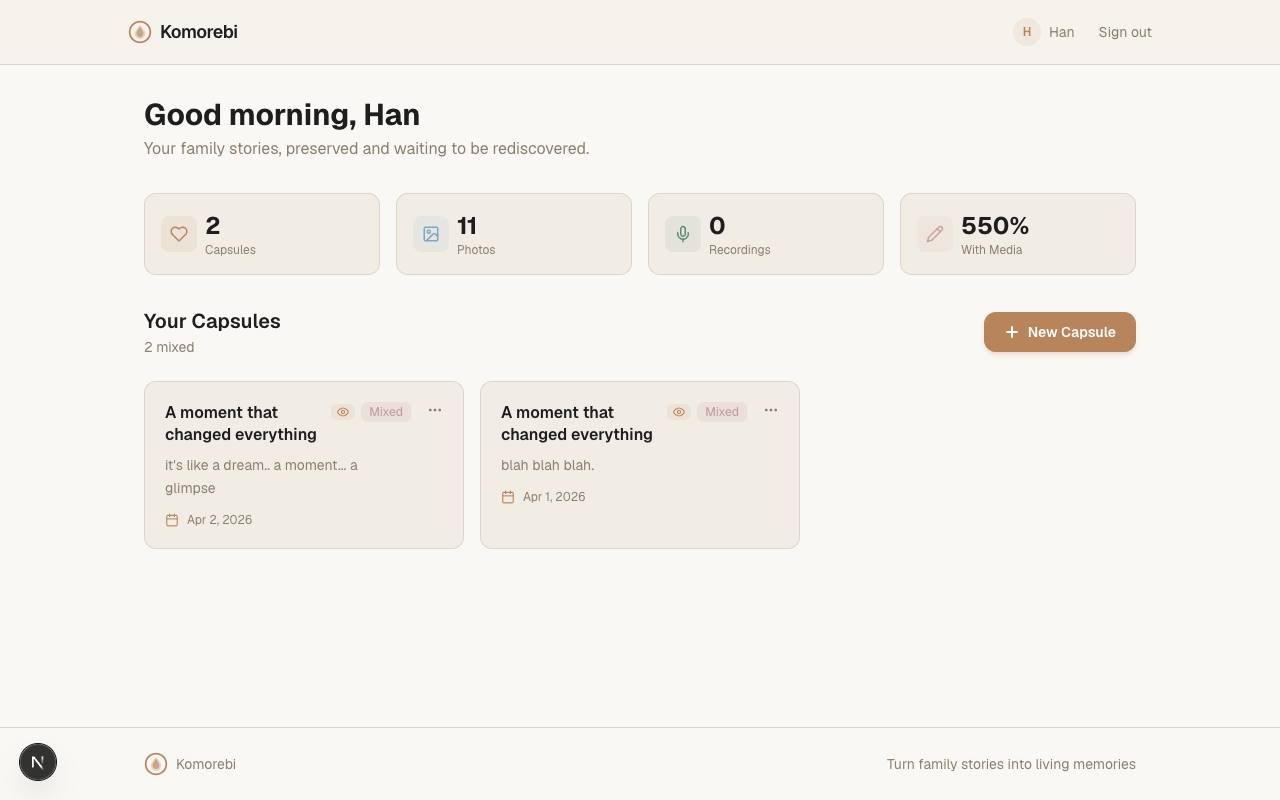Viewport: 1280px width, 800px height.
Task: Click the 'it's like a dream' description
Action: pyautogui.click(x=261, y=477)
